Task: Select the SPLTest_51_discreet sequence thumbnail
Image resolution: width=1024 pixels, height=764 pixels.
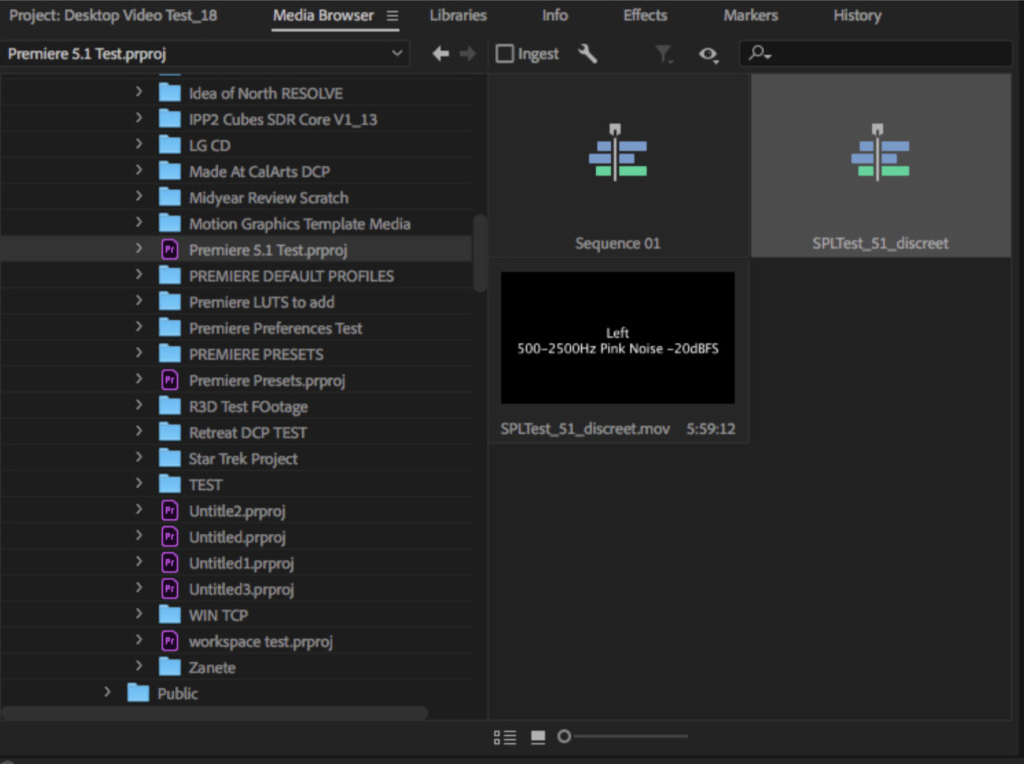Action: click(x=880, y=165)
